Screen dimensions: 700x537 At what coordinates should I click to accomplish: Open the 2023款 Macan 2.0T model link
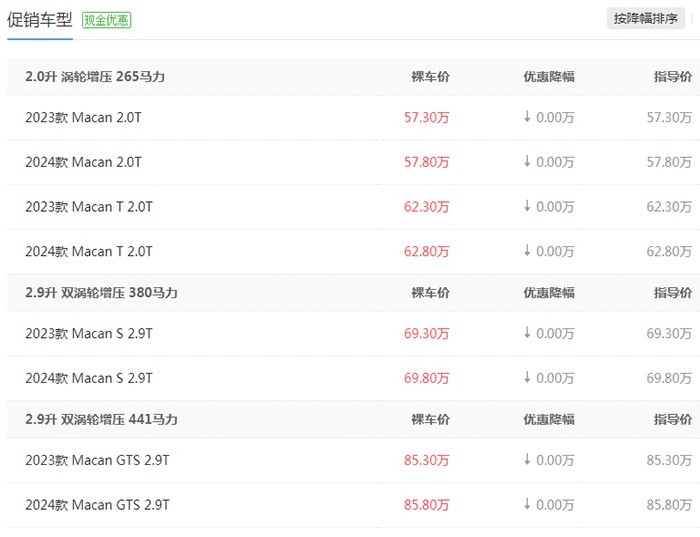pyautogui.click(x=83, y=117)
